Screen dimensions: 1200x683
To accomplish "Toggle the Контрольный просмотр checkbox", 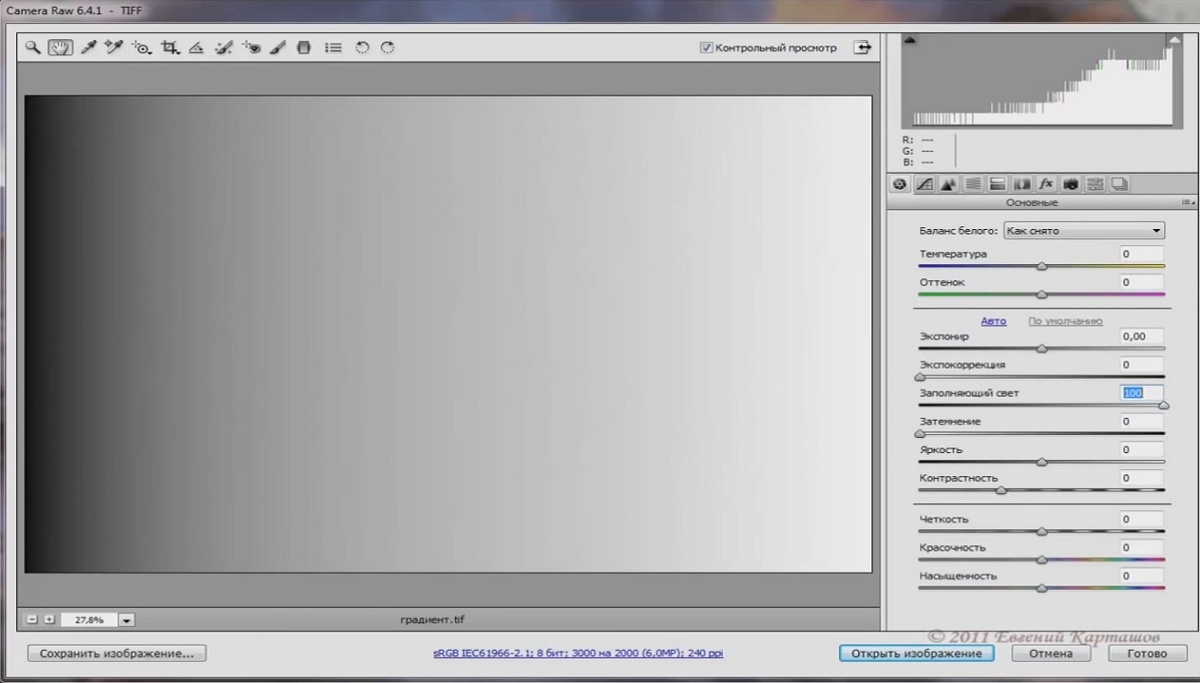I will point(706,47).
